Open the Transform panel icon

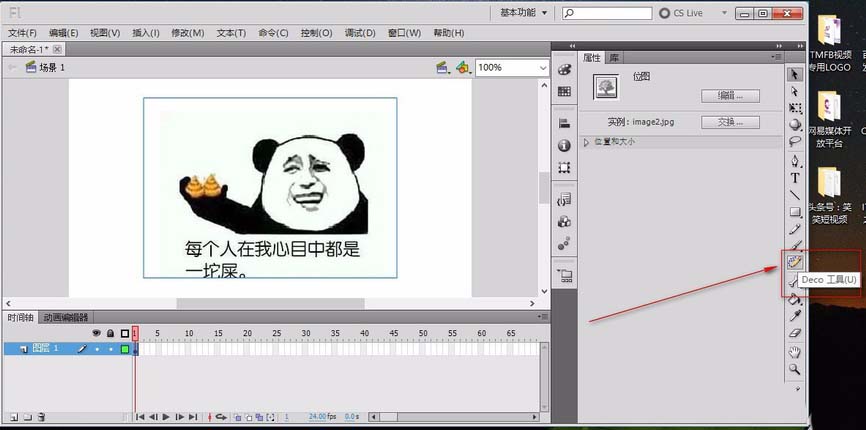[564, 167]
